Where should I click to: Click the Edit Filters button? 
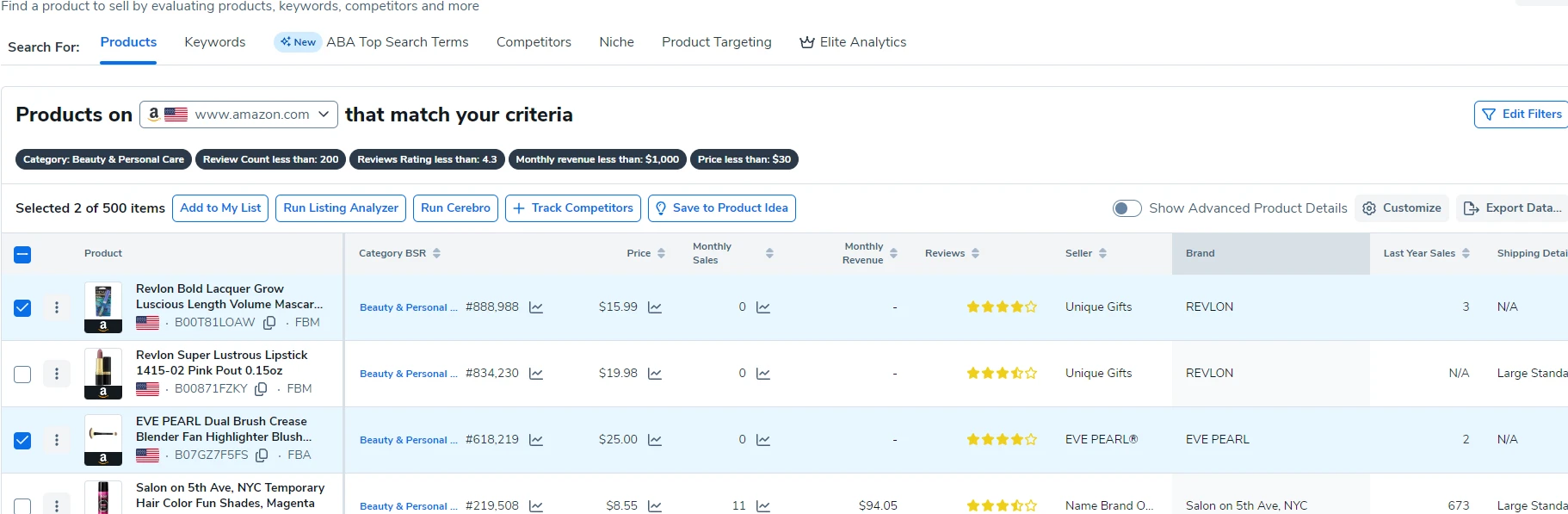click(1521, 115)
